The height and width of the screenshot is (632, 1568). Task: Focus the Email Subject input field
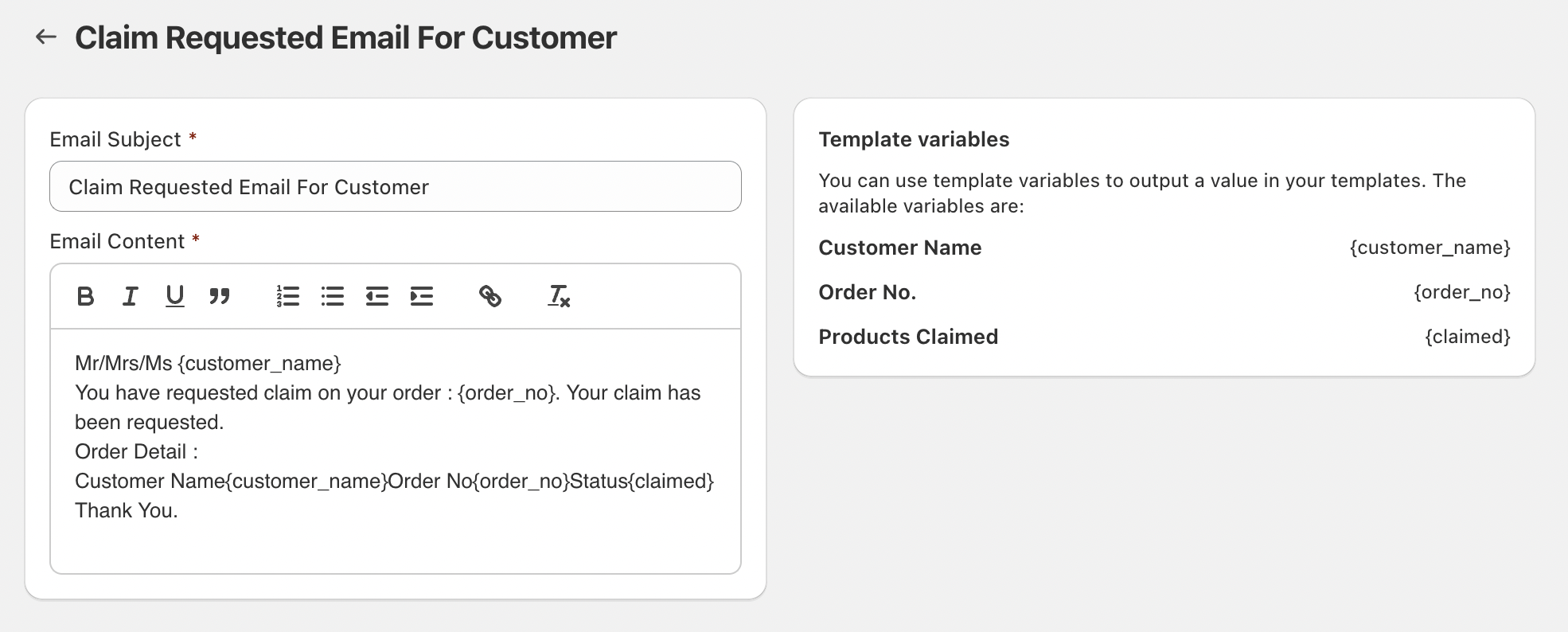[395, 187]
